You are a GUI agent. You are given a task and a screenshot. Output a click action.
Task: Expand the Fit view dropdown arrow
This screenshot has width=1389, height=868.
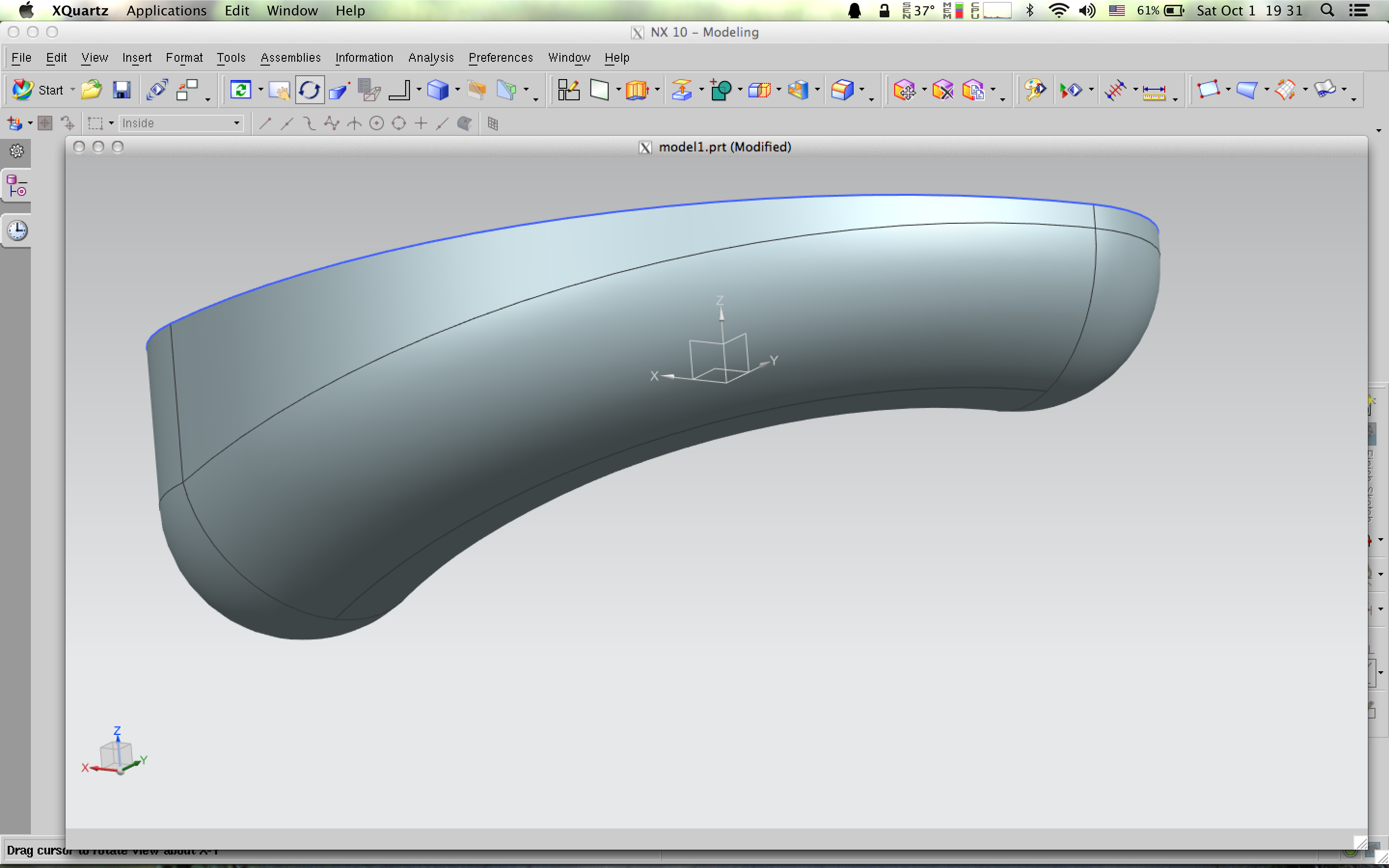[260, 90]
